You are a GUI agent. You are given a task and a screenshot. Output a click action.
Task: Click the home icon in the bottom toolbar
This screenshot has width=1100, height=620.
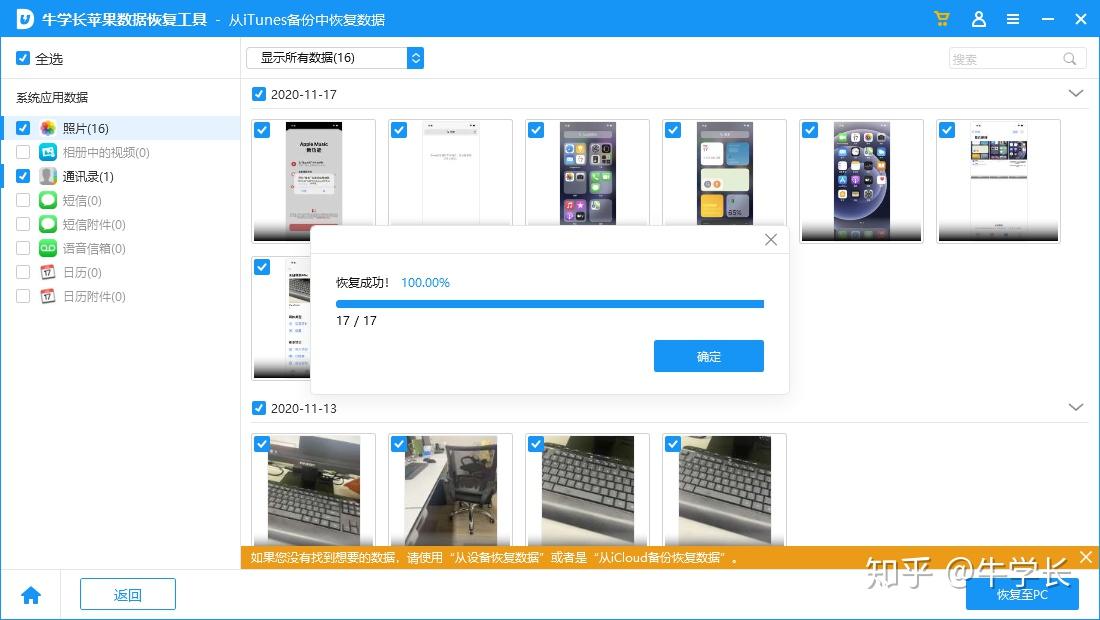(x=31, y=594)
